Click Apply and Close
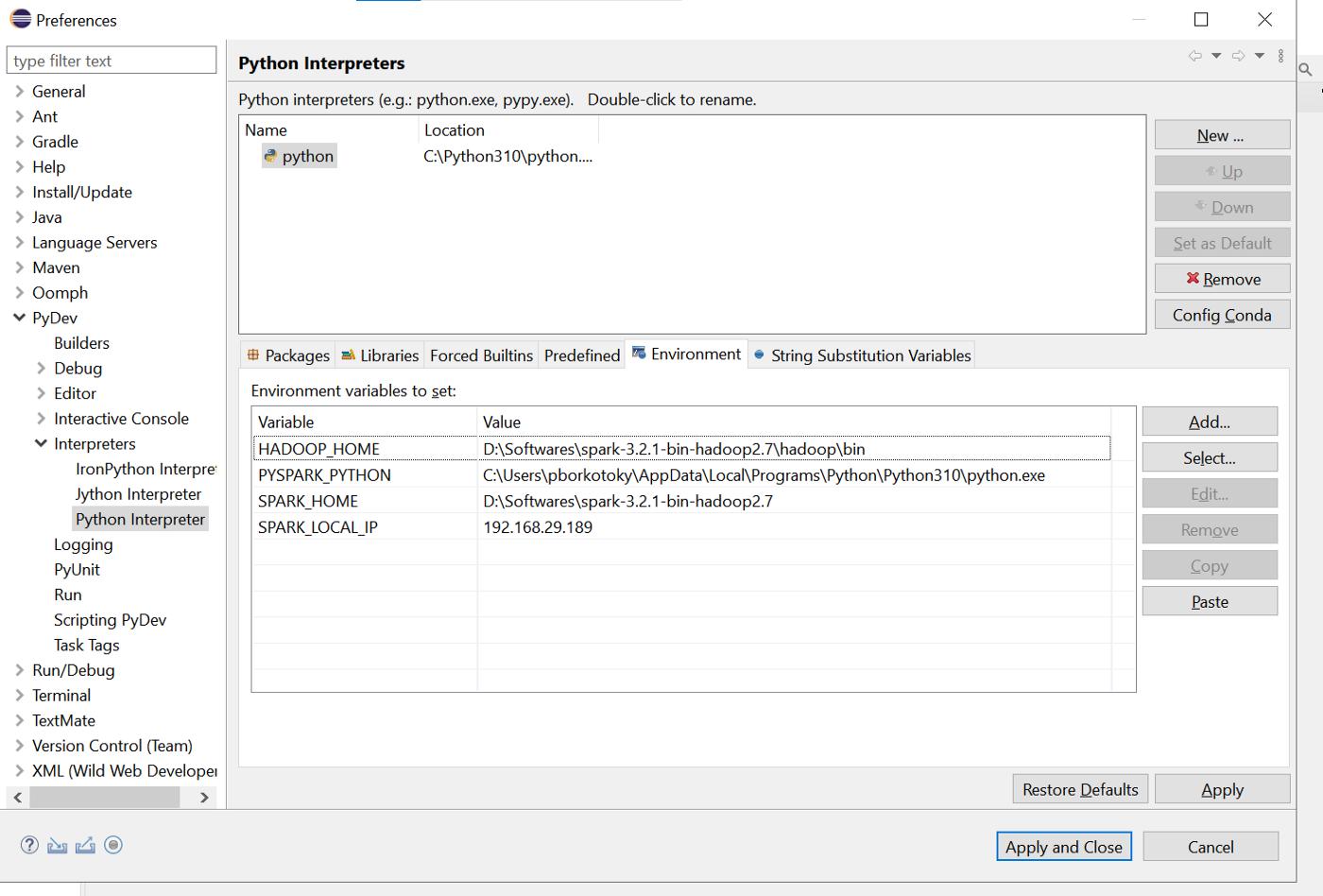This screenshot has width=1323, height=896. click(x=1063, y=847)
